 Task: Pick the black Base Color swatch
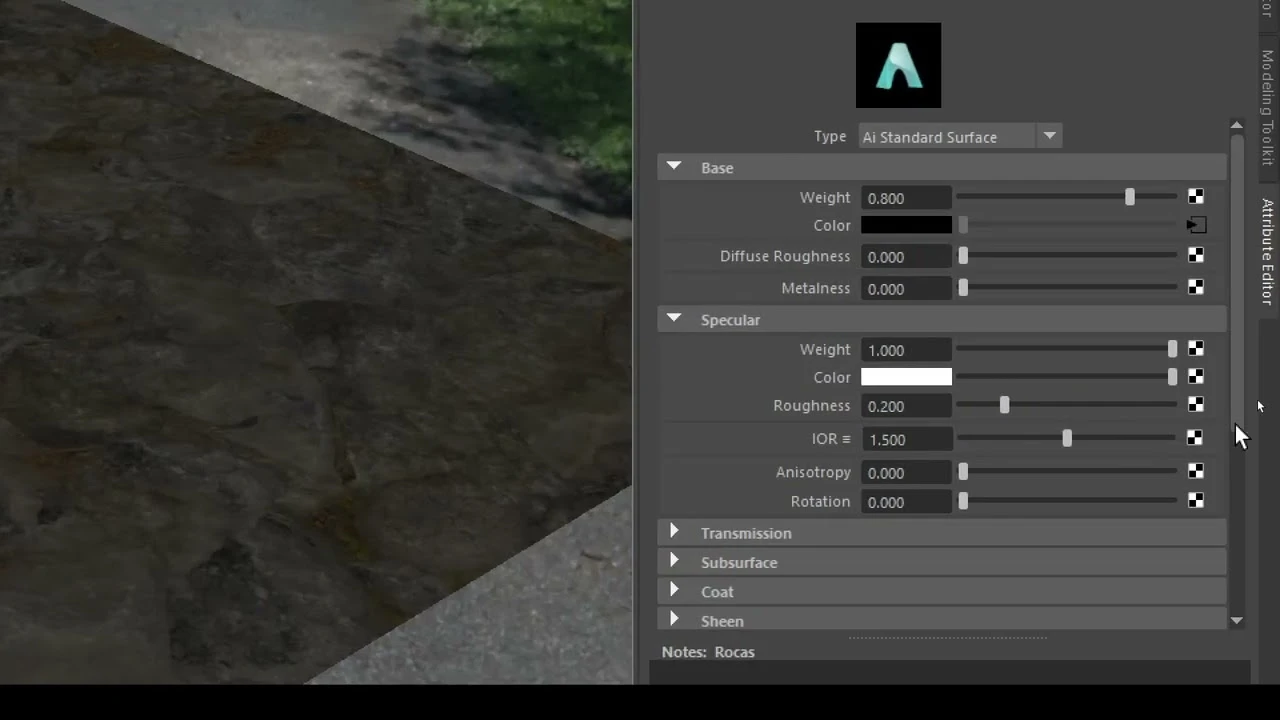click(x=906, y=225)
